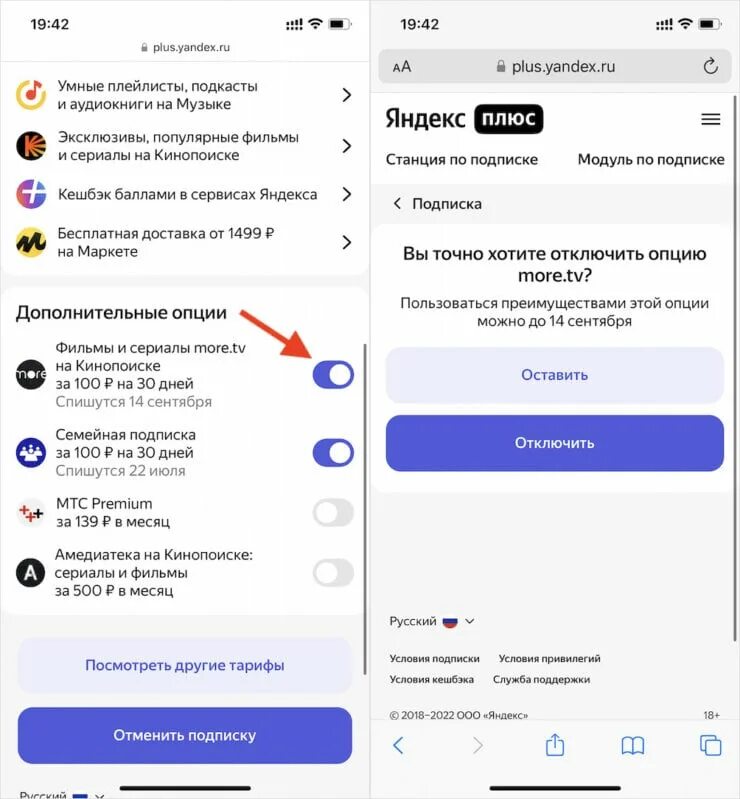Turn off the Семейная подписка toggle
The width and height of the screenshot is (740, 799).
pos(333,453)
